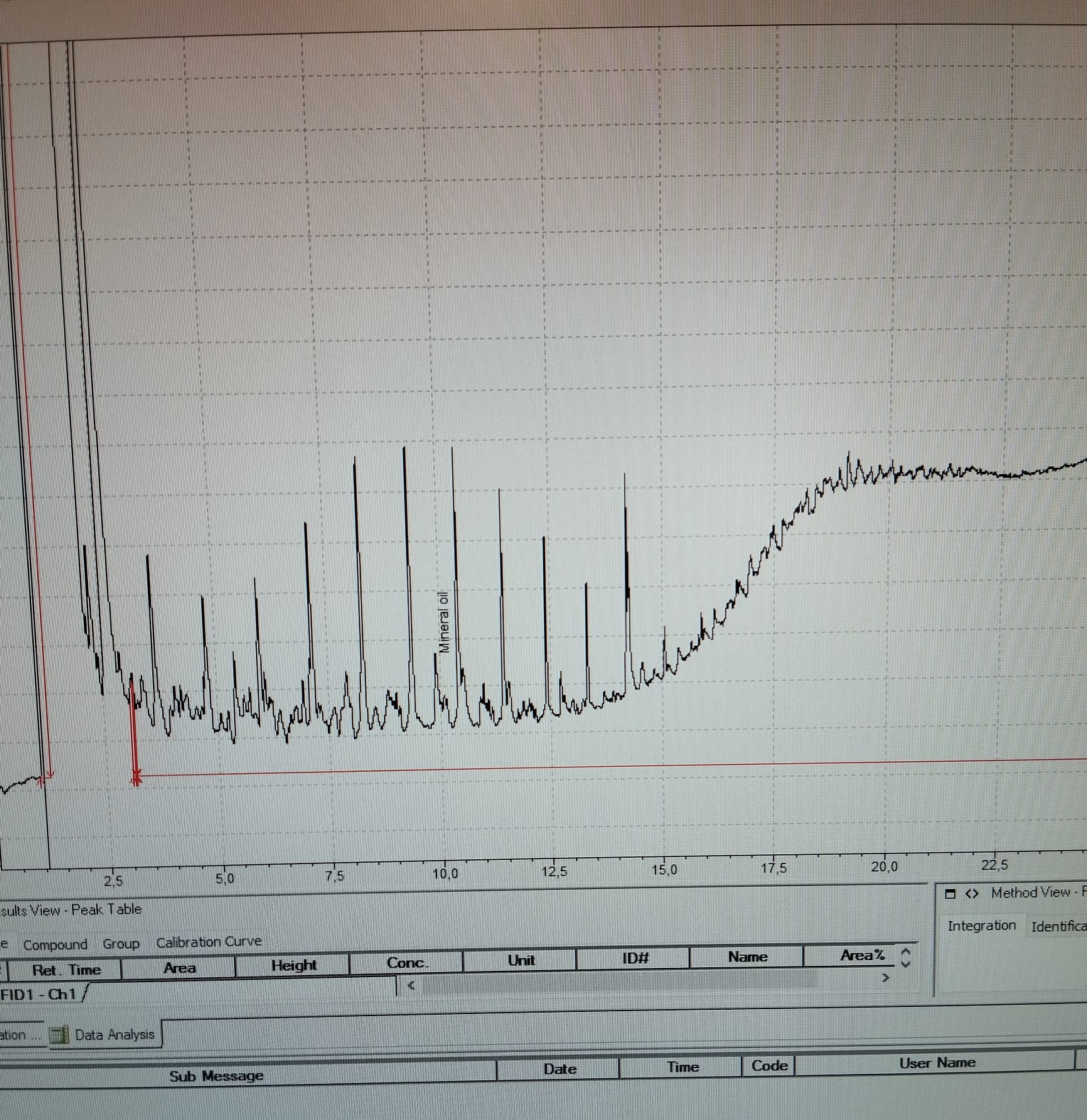Click the Mineral oil peak label
This screenshot has width=1087, height=1120.
(x=444, y=622)
